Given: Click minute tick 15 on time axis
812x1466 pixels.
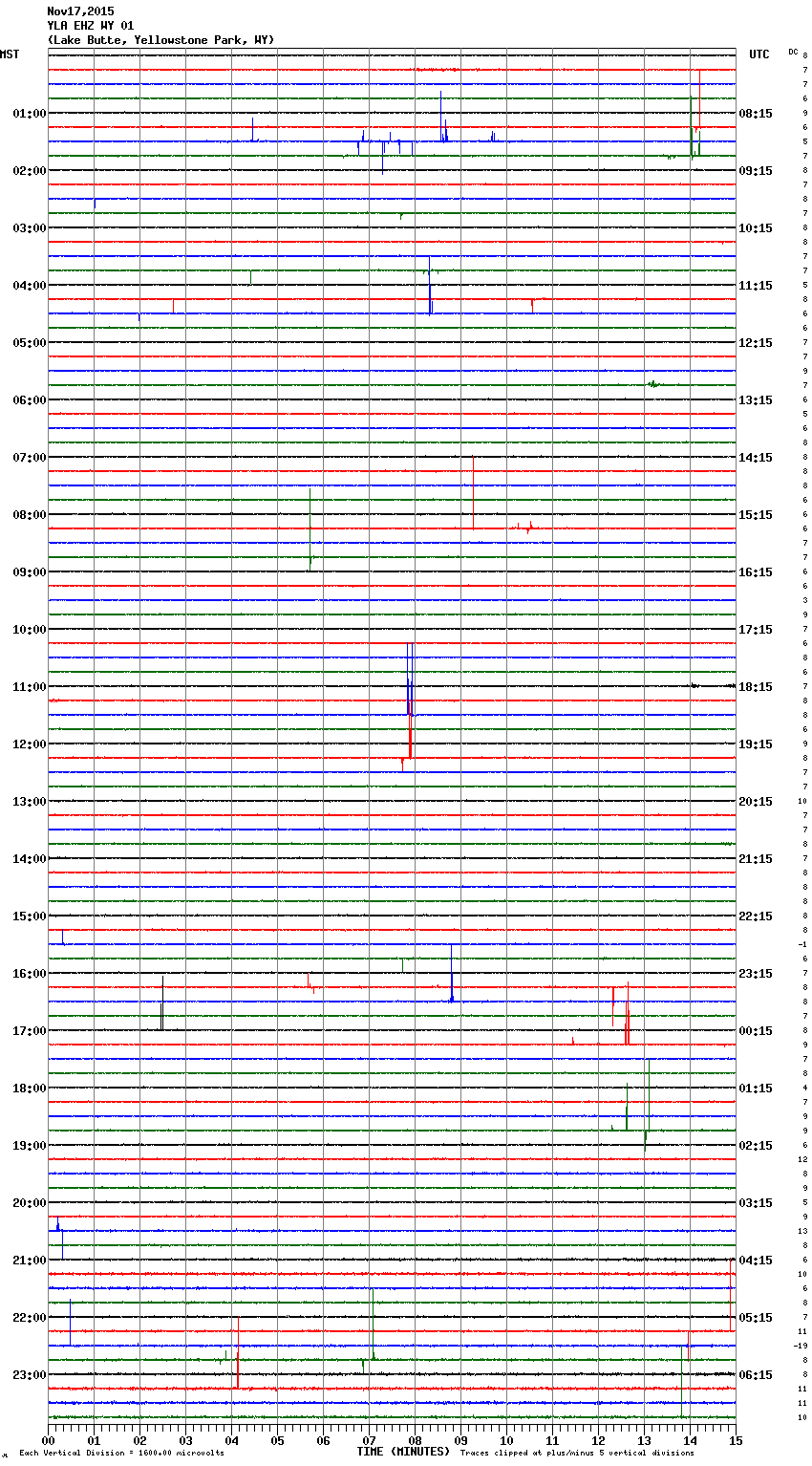Looking at the screenshot, I should [736, 1440].
